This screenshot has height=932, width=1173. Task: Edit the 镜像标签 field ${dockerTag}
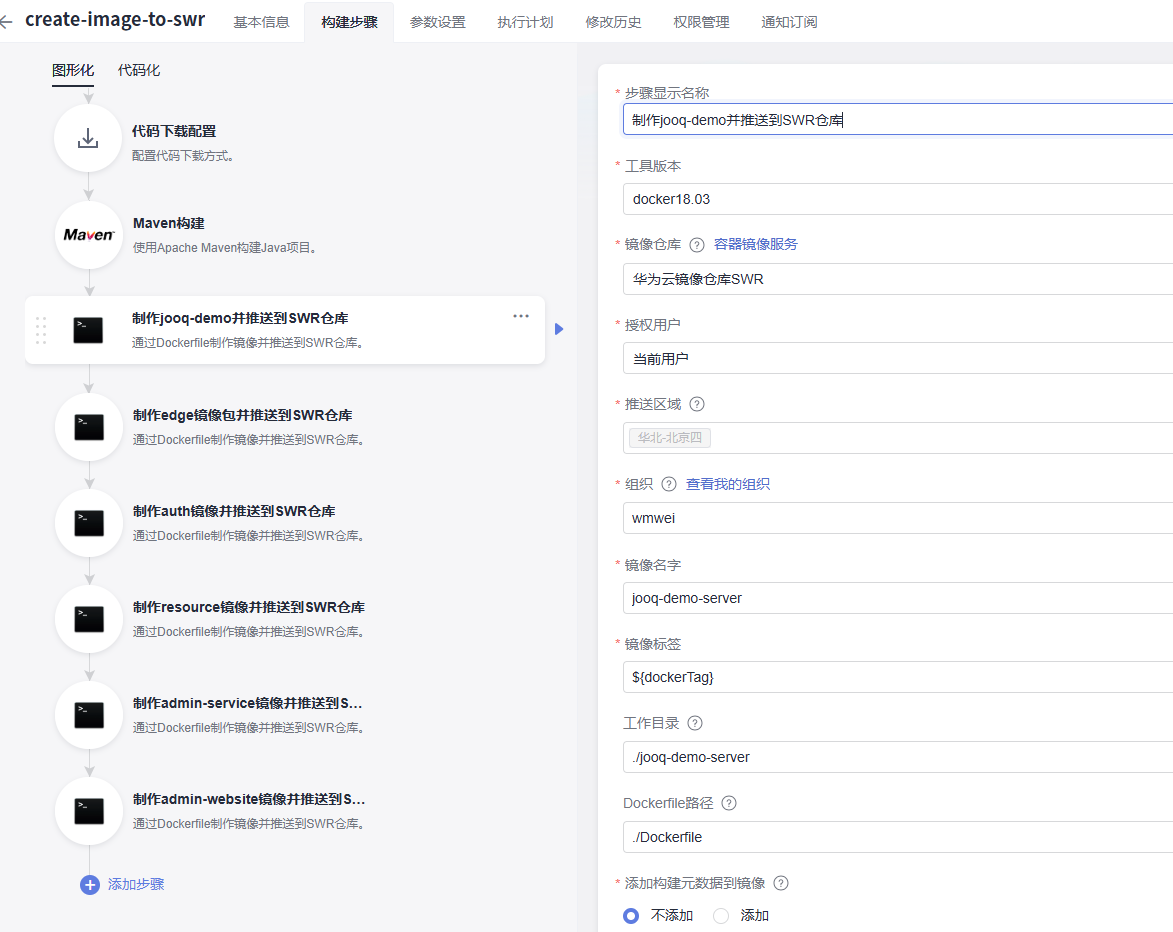click(x=898, y=677)
